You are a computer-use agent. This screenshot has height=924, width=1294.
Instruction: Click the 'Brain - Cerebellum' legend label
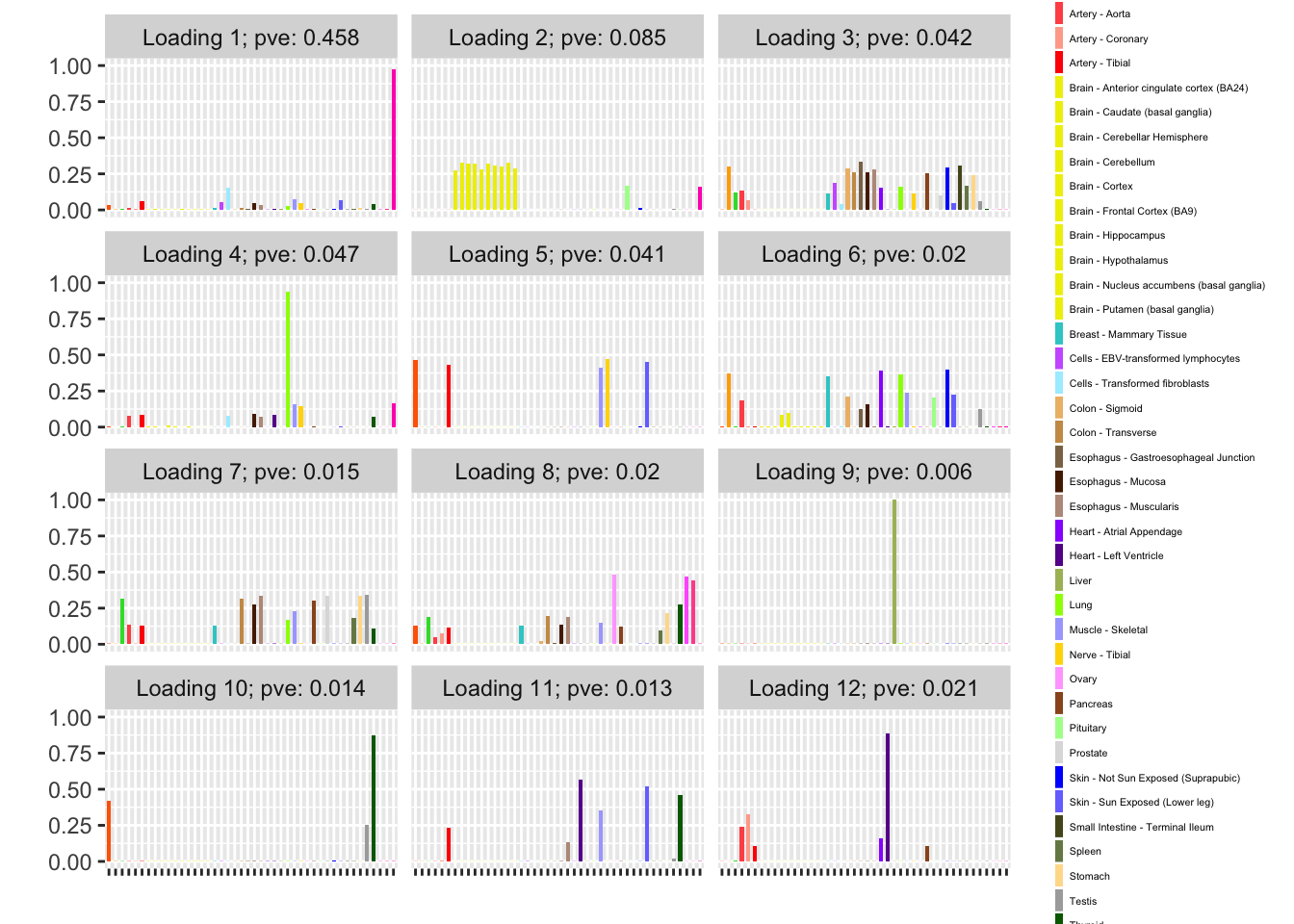(1111, 162)
